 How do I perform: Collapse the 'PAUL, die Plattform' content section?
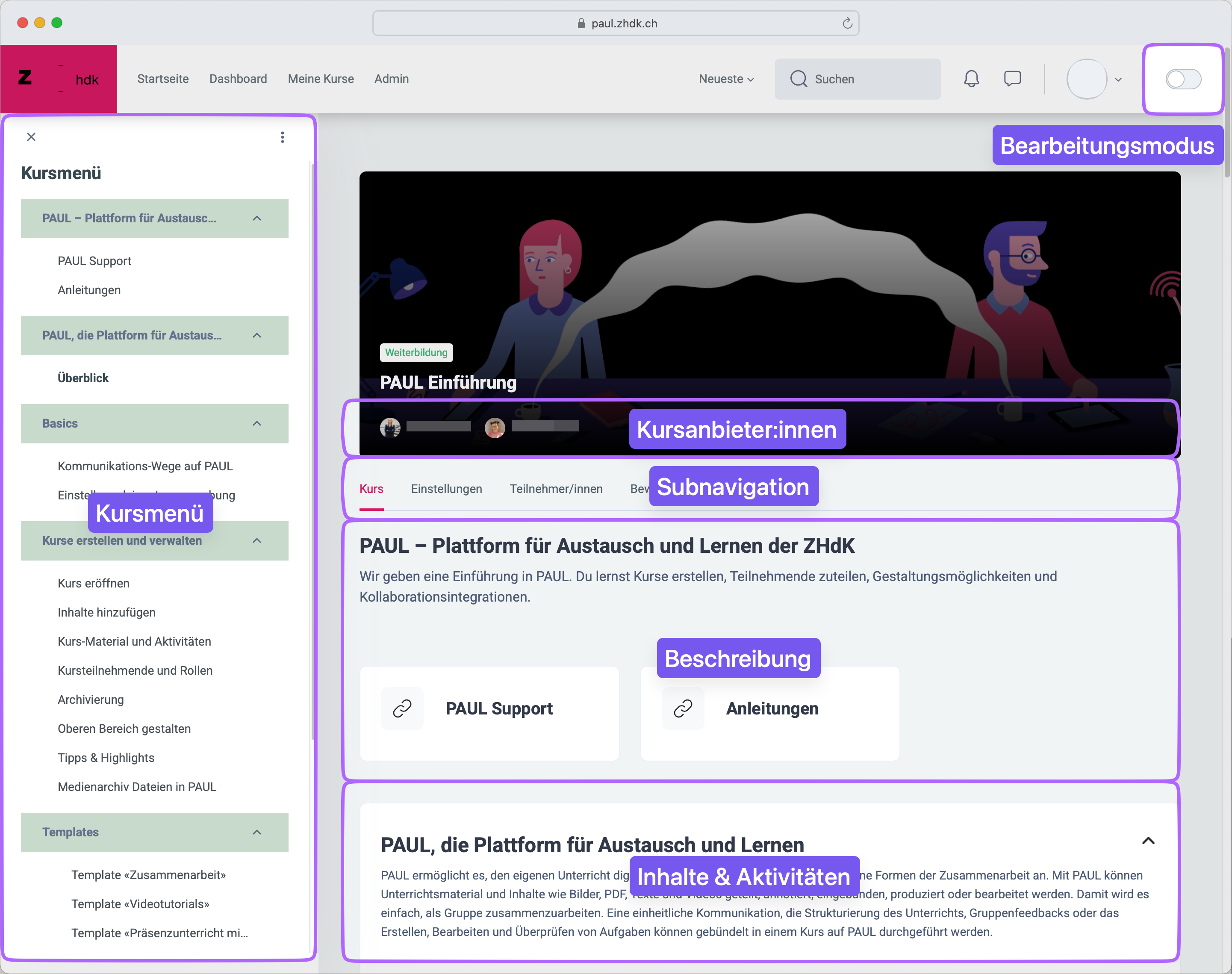point(1148,841)
